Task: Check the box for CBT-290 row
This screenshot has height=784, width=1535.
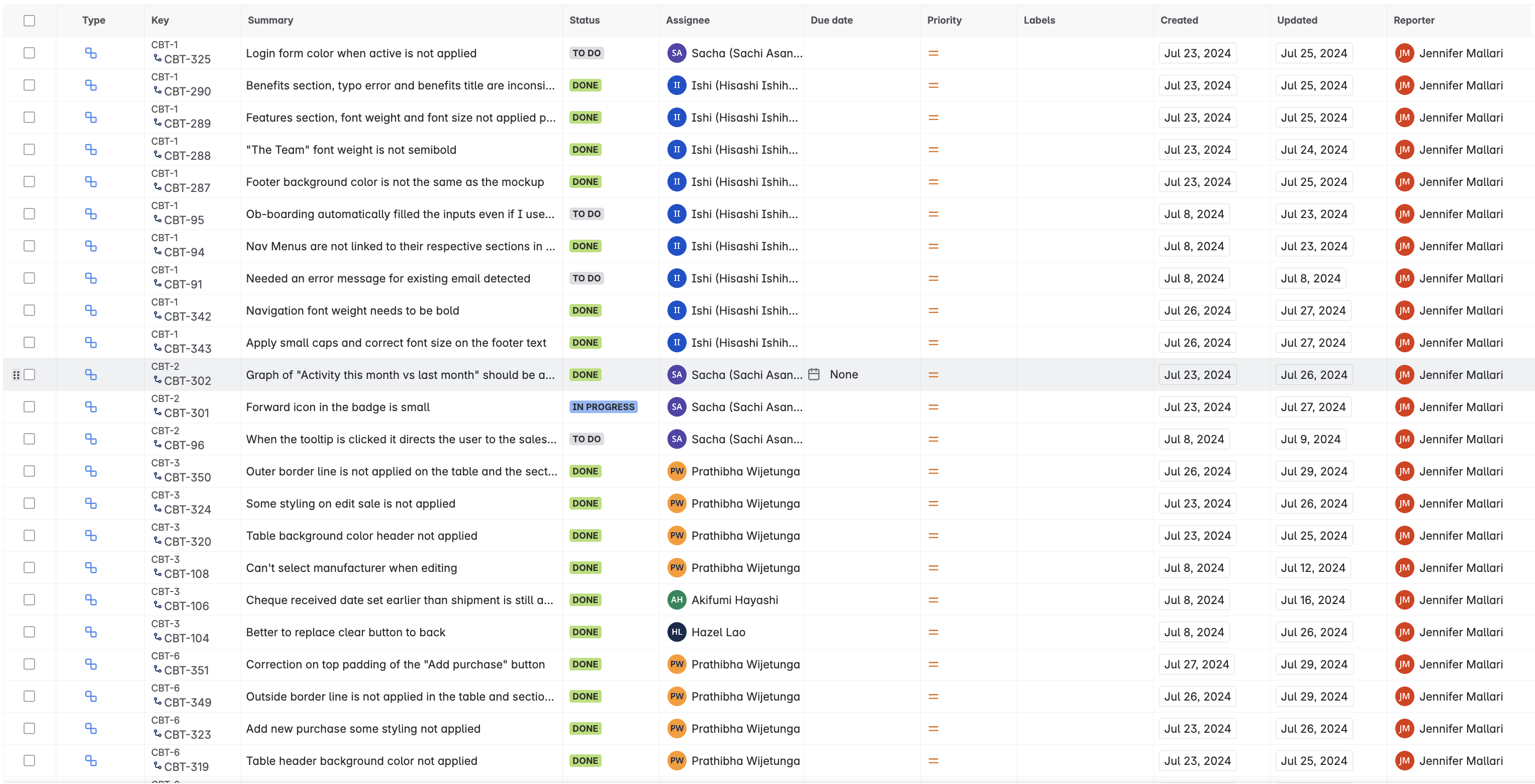Action: 29,85
